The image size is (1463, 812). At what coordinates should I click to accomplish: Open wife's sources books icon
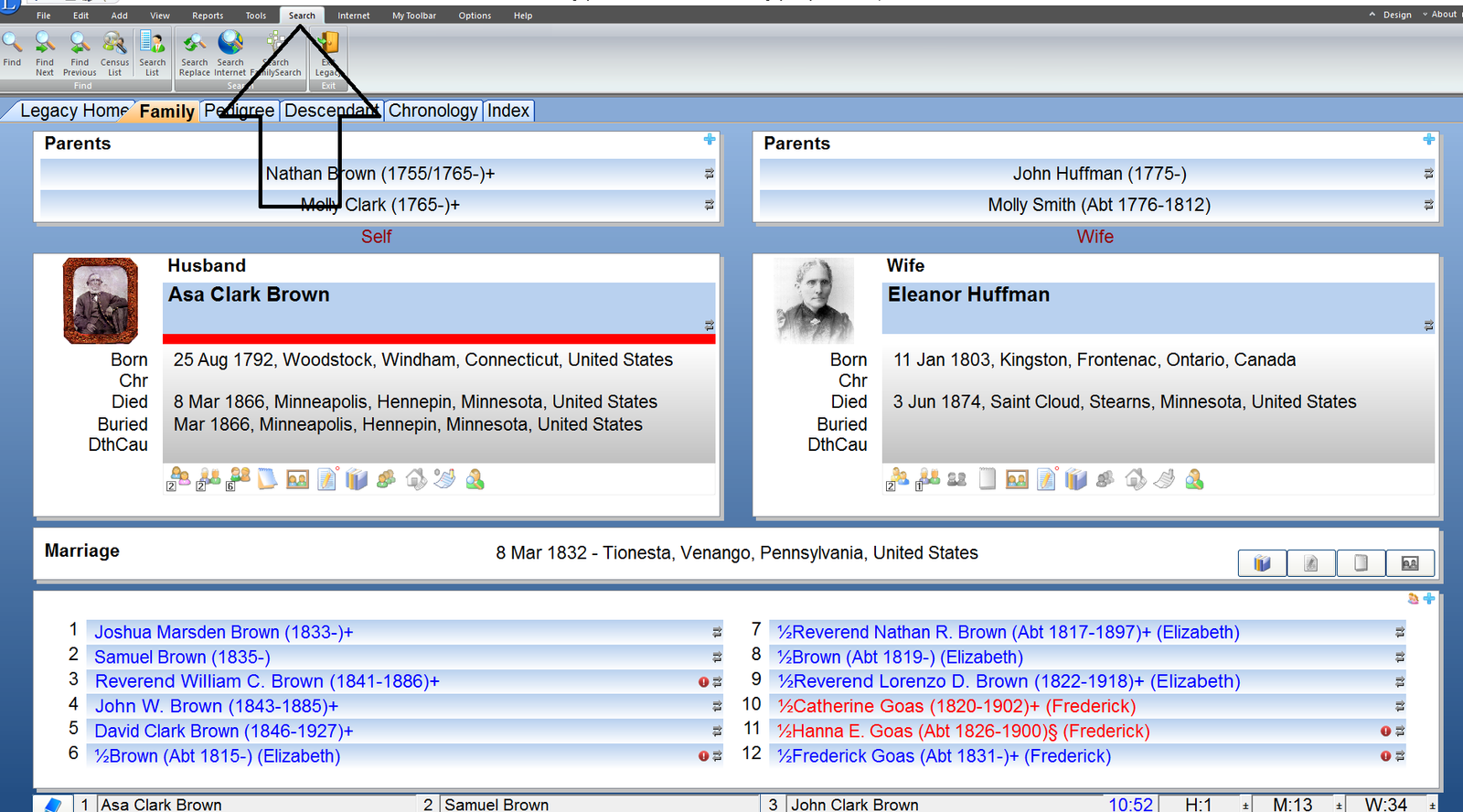pyautogui.click(x=1076, y=479)
